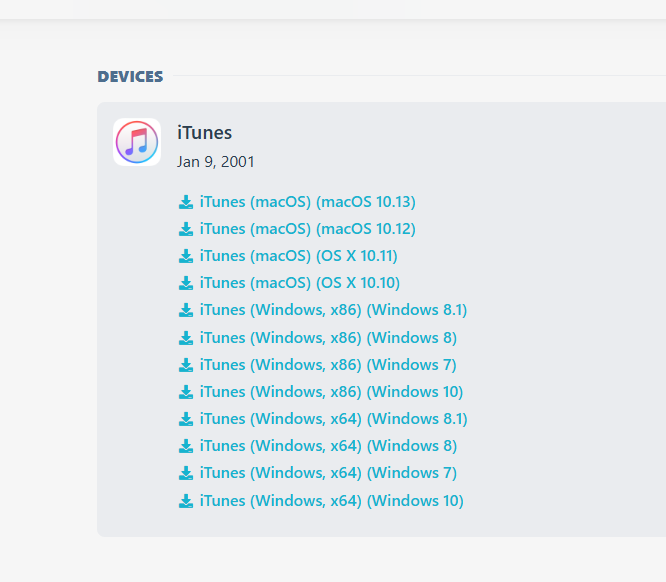Click download icon for Windows x64 Windows 10
666x582 pixels.
point(186,501)
